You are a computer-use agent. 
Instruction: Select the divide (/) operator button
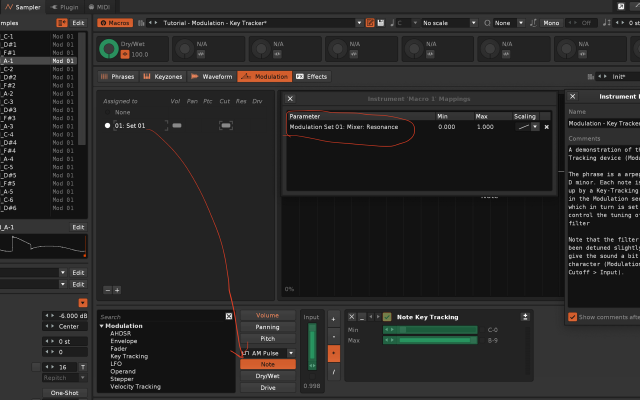(x=333, y=371)
